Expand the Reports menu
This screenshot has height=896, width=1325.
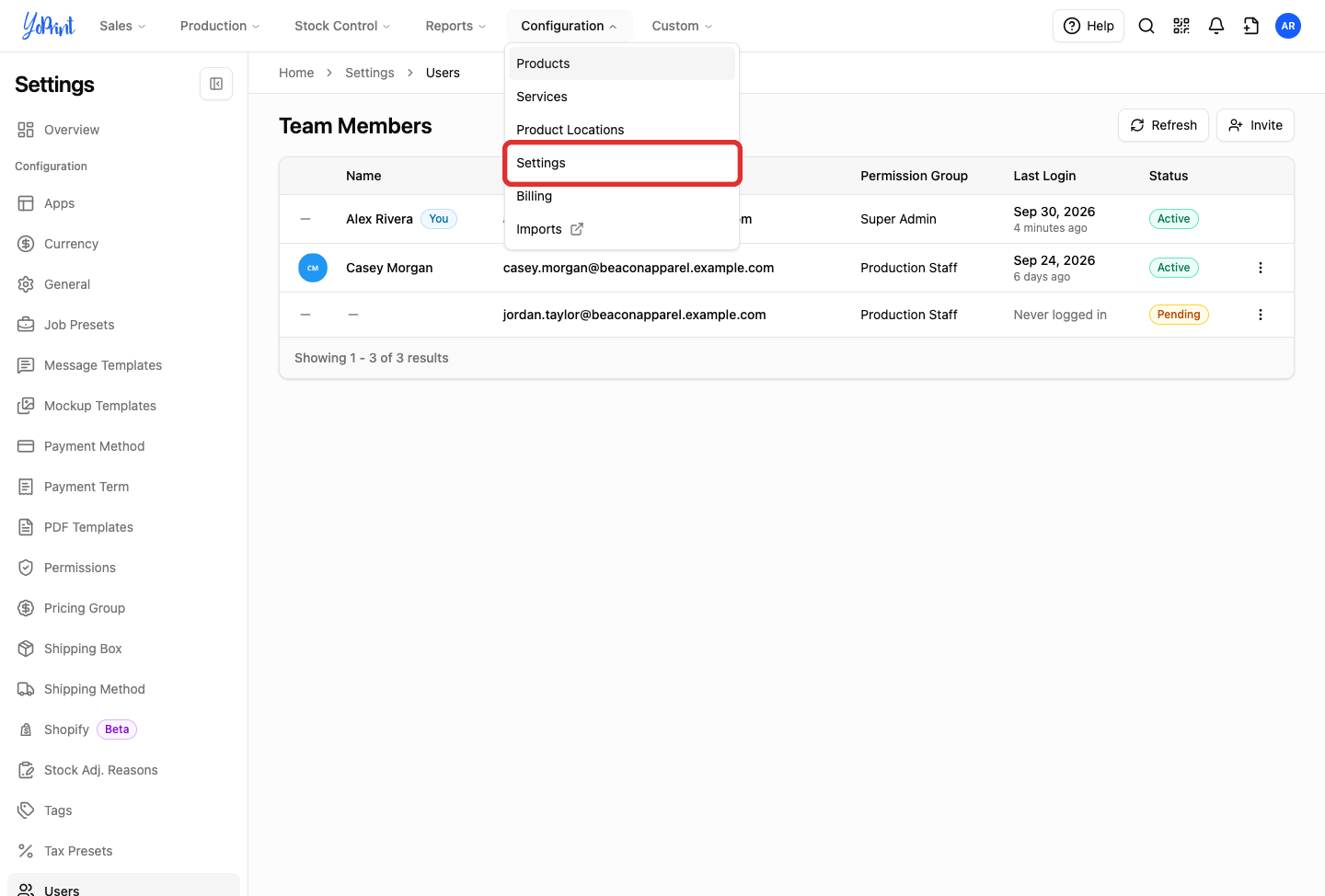tap(455, 26)
